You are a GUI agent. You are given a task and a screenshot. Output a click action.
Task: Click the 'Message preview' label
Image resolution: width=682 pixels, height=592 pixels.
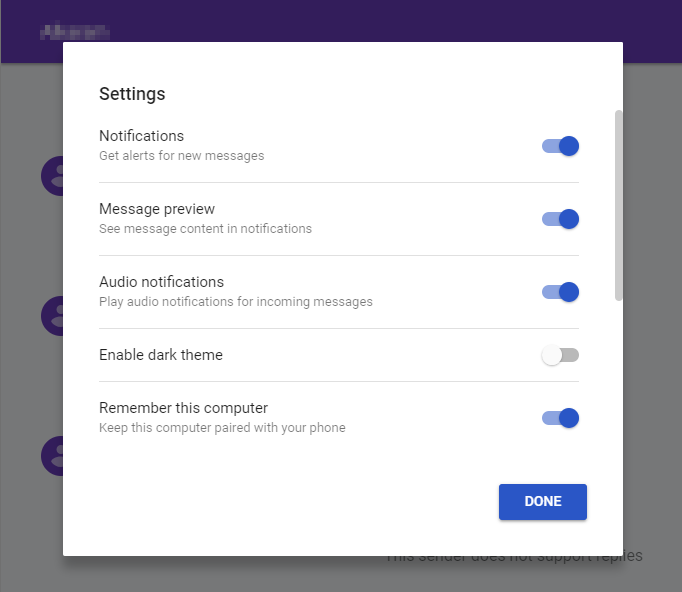tap(157, 209)
